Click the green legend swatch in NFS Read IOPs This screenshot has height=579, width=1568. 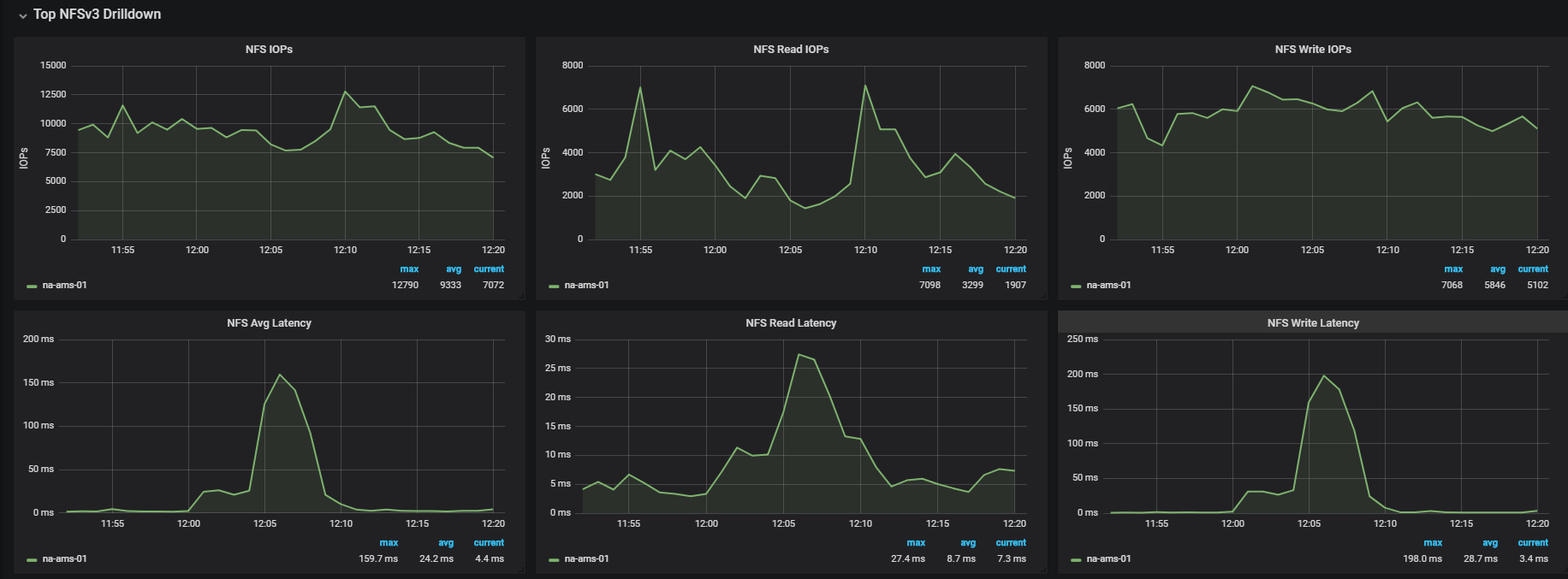tap(554, 287)
